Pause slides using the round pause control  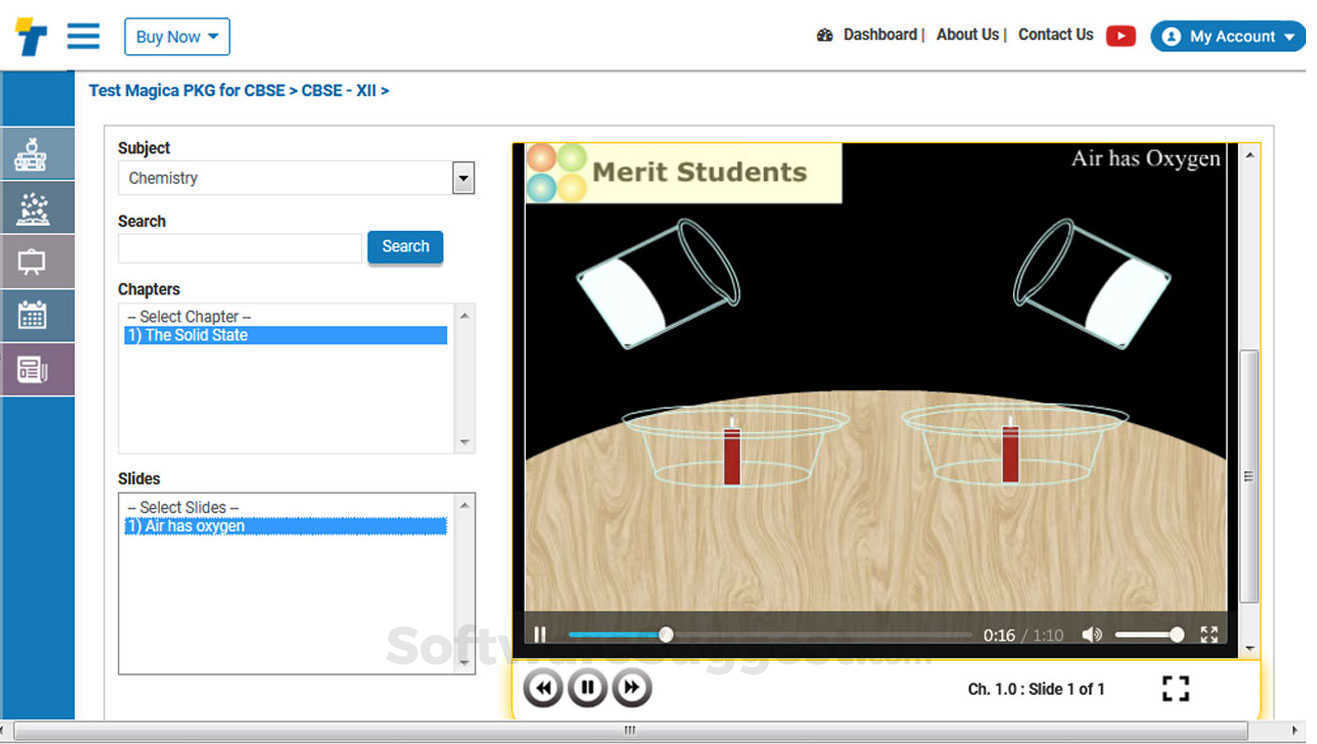(x=587, y=688)
